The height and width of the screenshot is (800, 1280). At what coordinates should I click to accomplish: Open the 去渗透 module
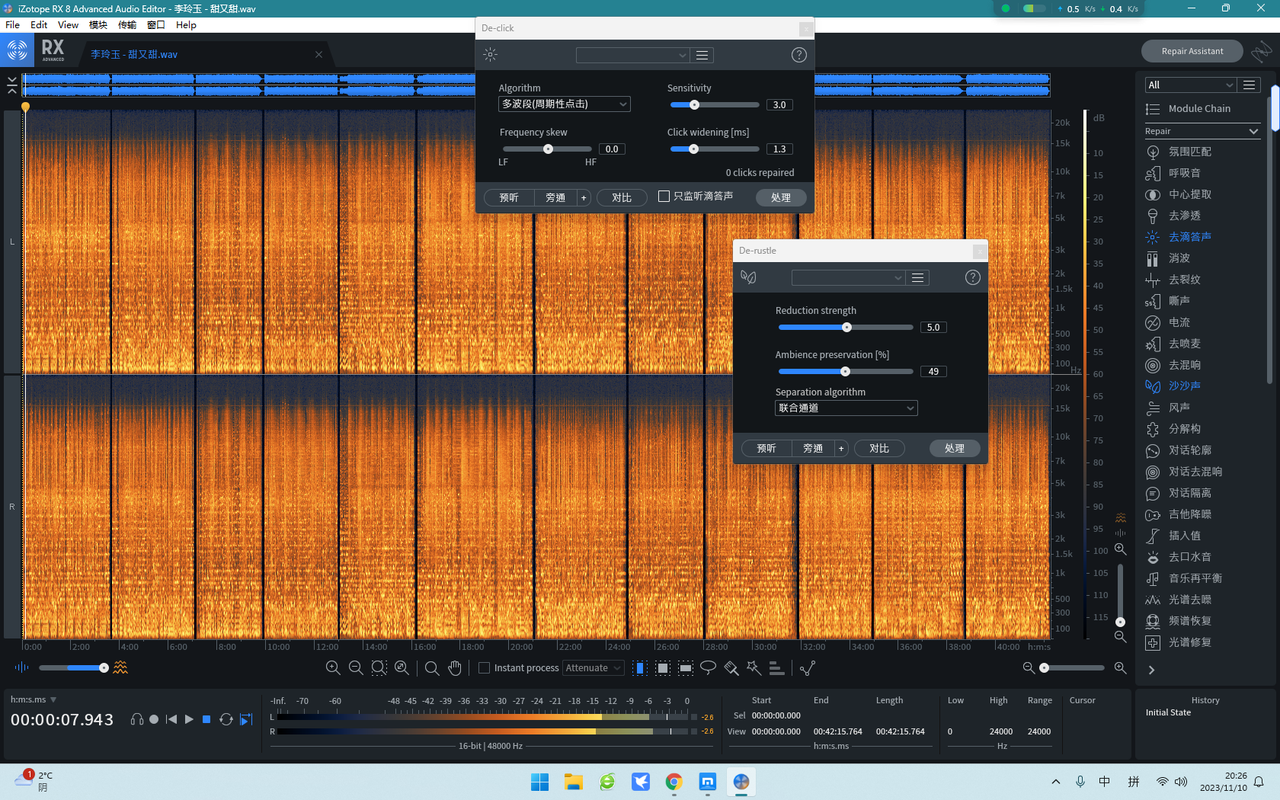pyautogui.click(x=1185, y=216)
